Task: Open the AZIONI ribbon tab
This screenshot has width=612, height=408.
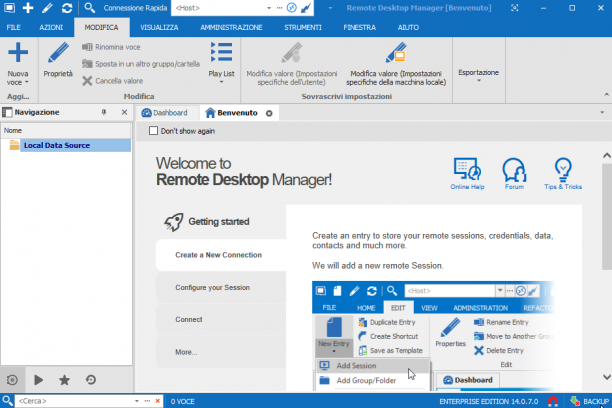Action: point(51,27)
